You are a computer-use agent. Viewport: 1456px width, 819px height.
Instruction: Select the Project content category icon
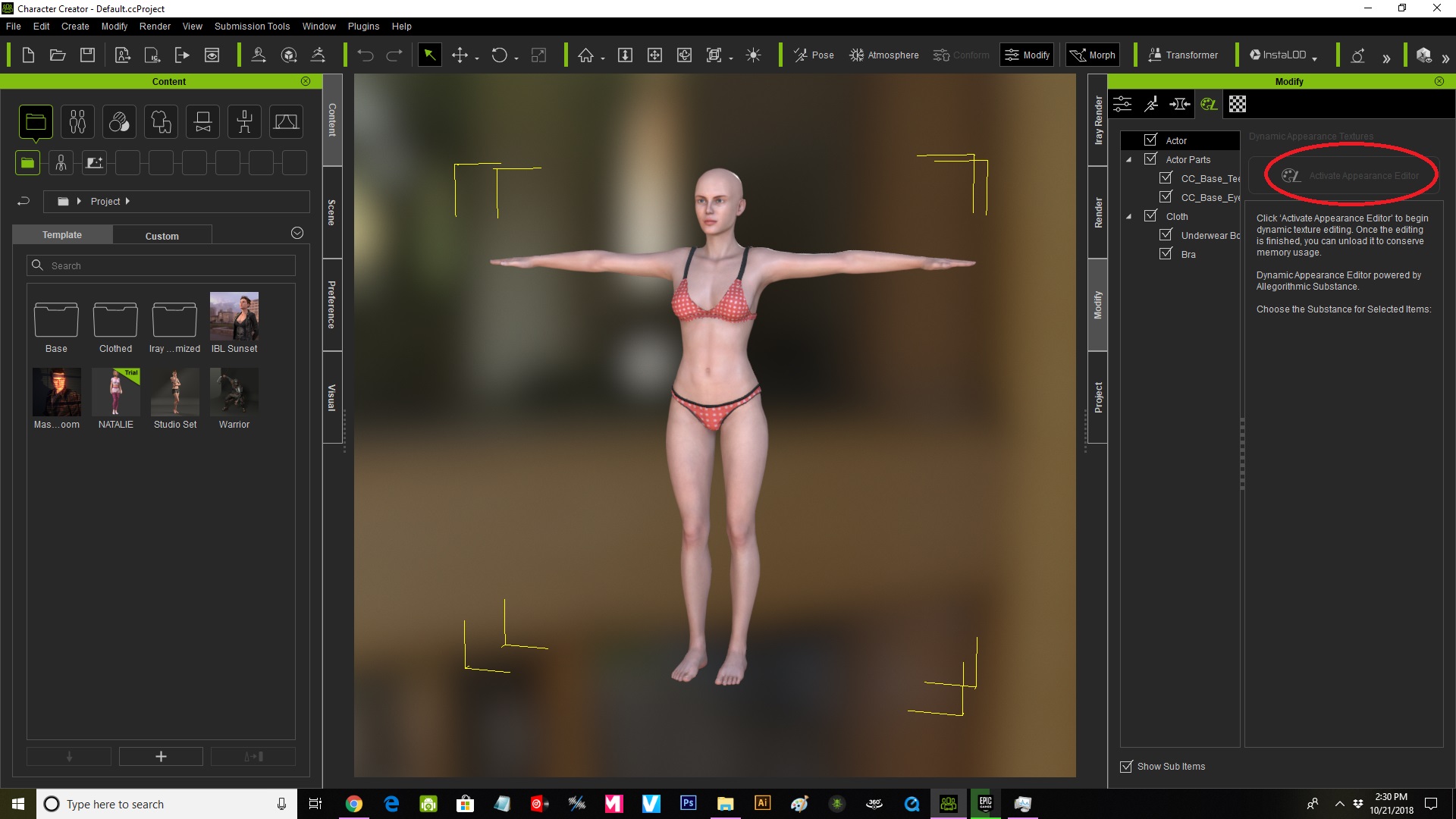pos(36,122)
